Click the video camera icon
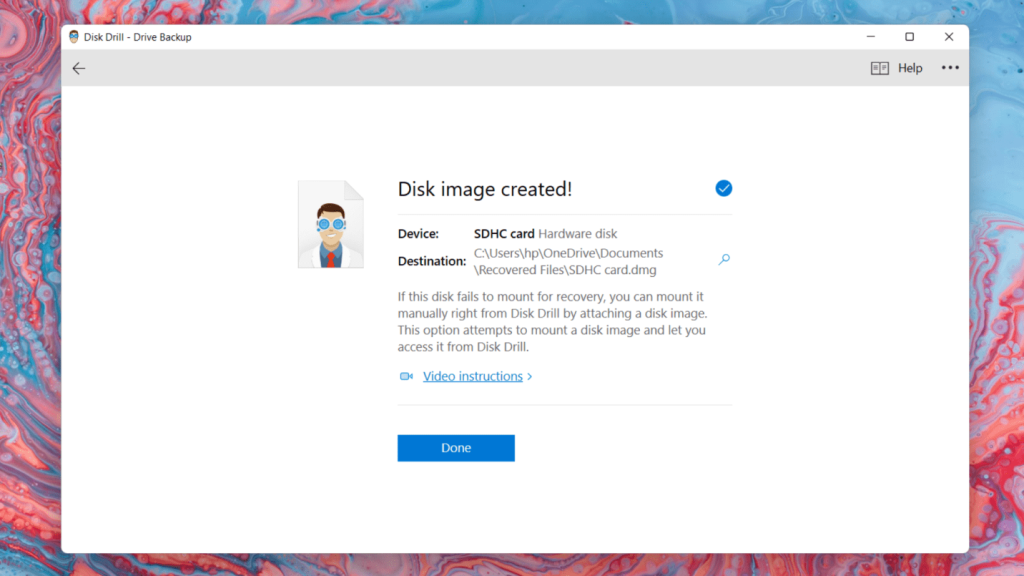The image size is (1024, 576). [406, 377]
